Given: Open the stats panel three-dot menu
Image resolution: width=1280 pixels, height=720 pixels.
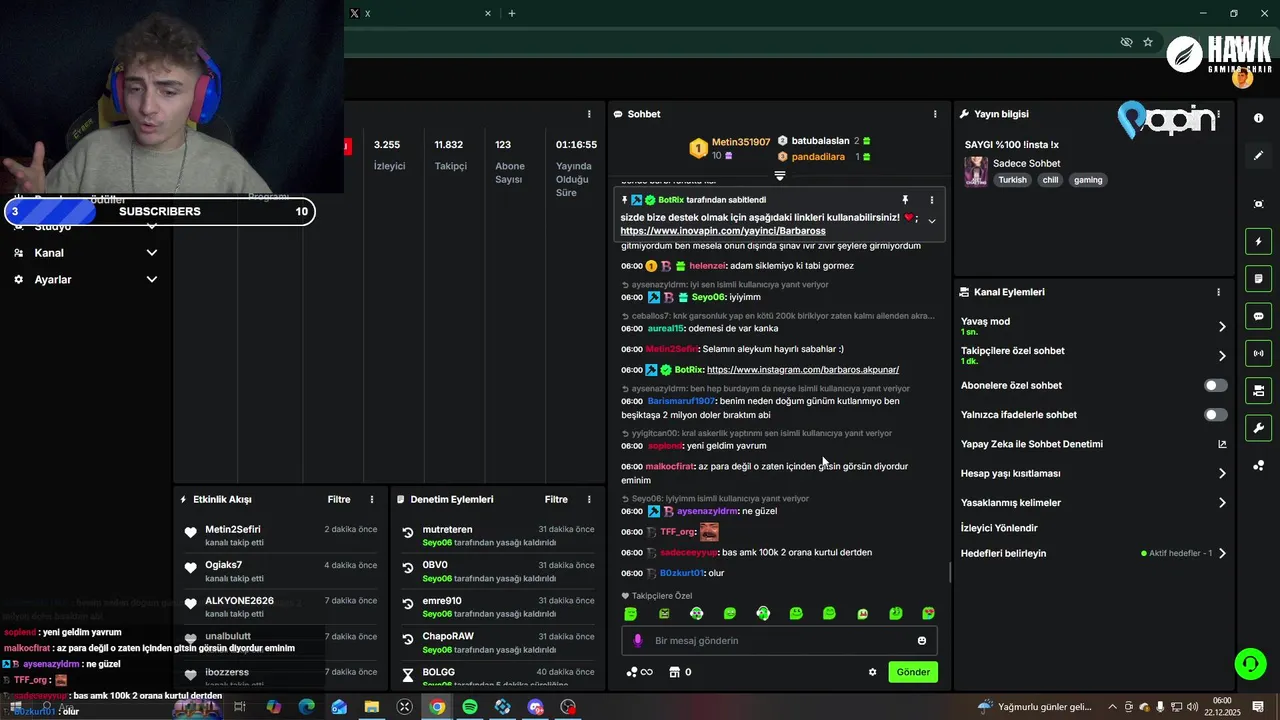Looking at the screenshot, I should coord(589,114).
